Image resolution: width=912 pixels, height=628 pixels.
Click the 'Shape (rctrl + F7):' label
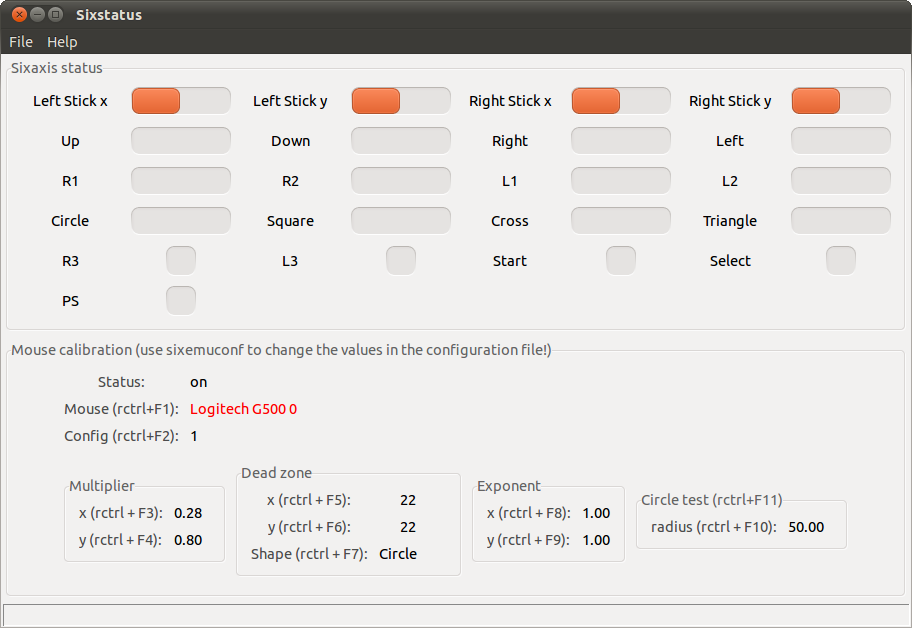tap(309, 554)
